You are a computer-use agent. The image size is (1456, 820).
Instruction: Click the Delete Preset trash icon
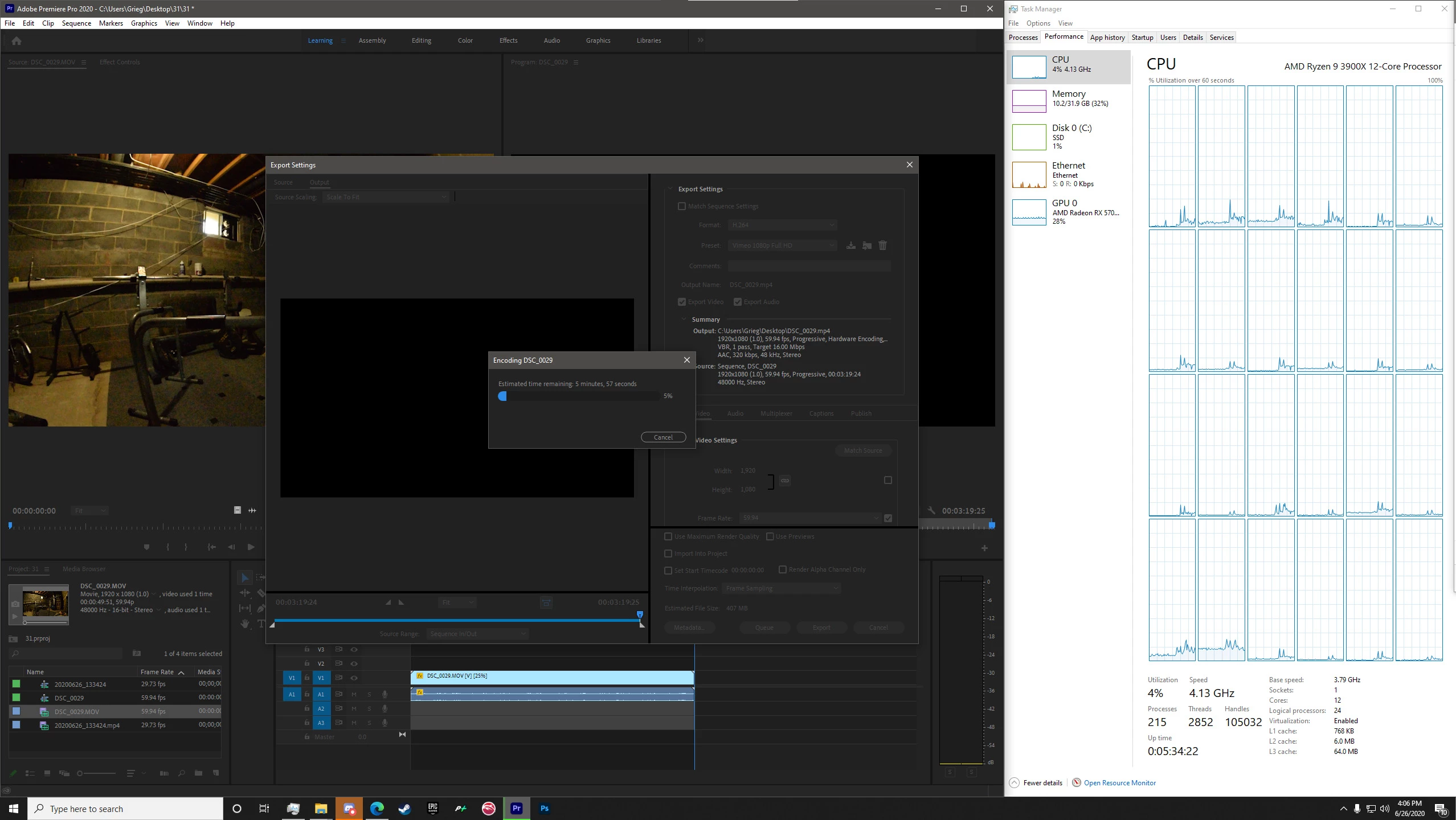click(x=882, y=245)
